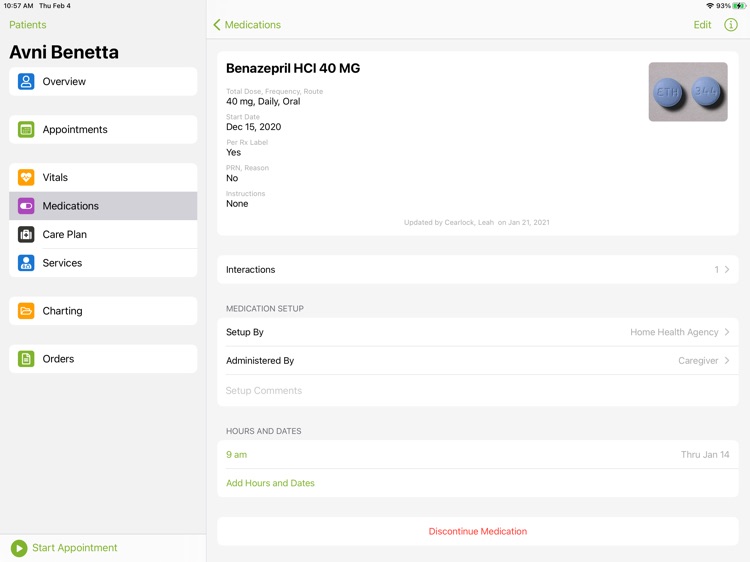Tap the 40 mg, Daily, Oral dose text
This screenshot has width=750, height=562.
[x=263, y=101]
